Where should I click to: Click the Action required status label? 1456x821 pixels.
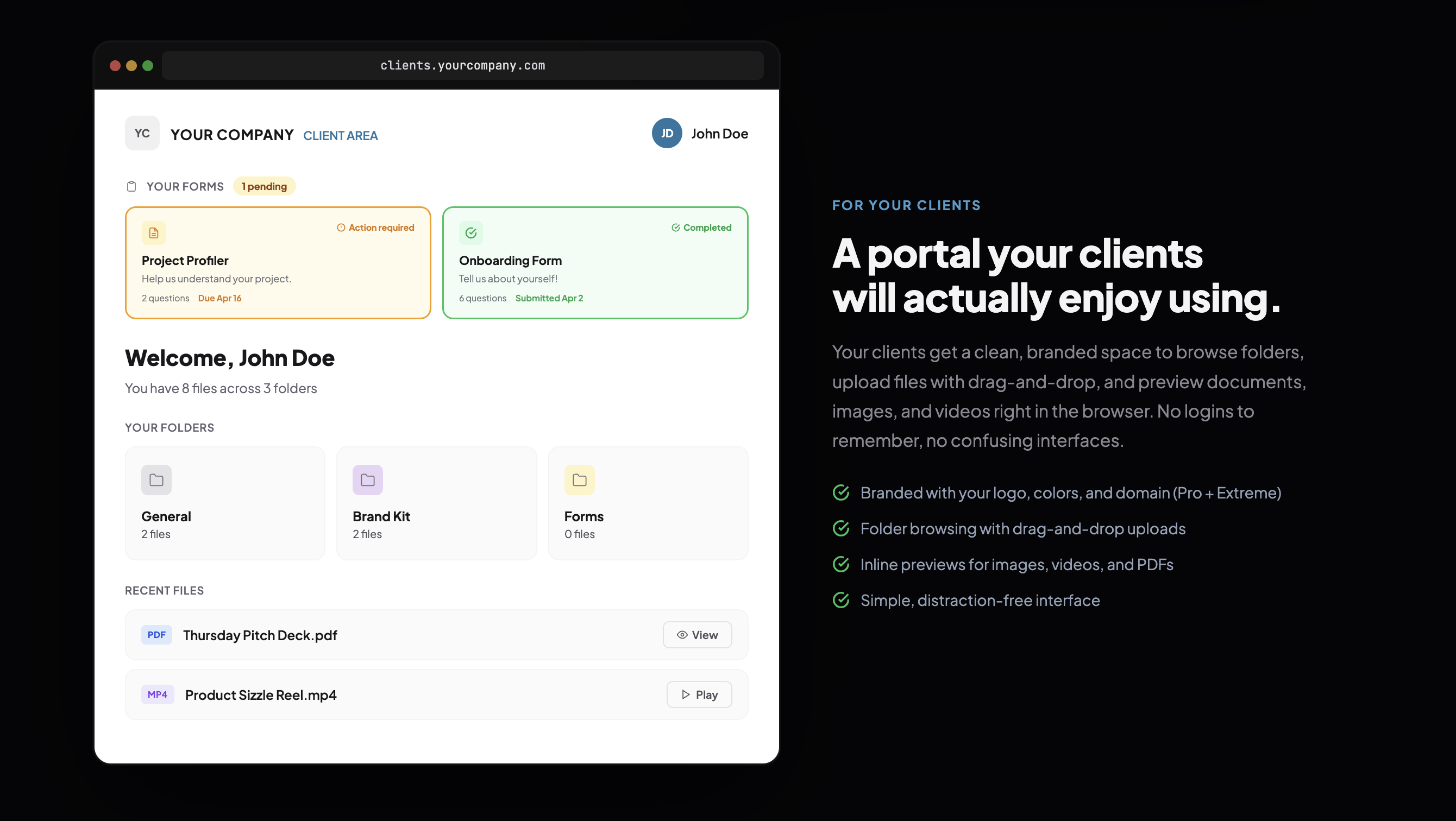pyautogui.click(x=376, y=228)
